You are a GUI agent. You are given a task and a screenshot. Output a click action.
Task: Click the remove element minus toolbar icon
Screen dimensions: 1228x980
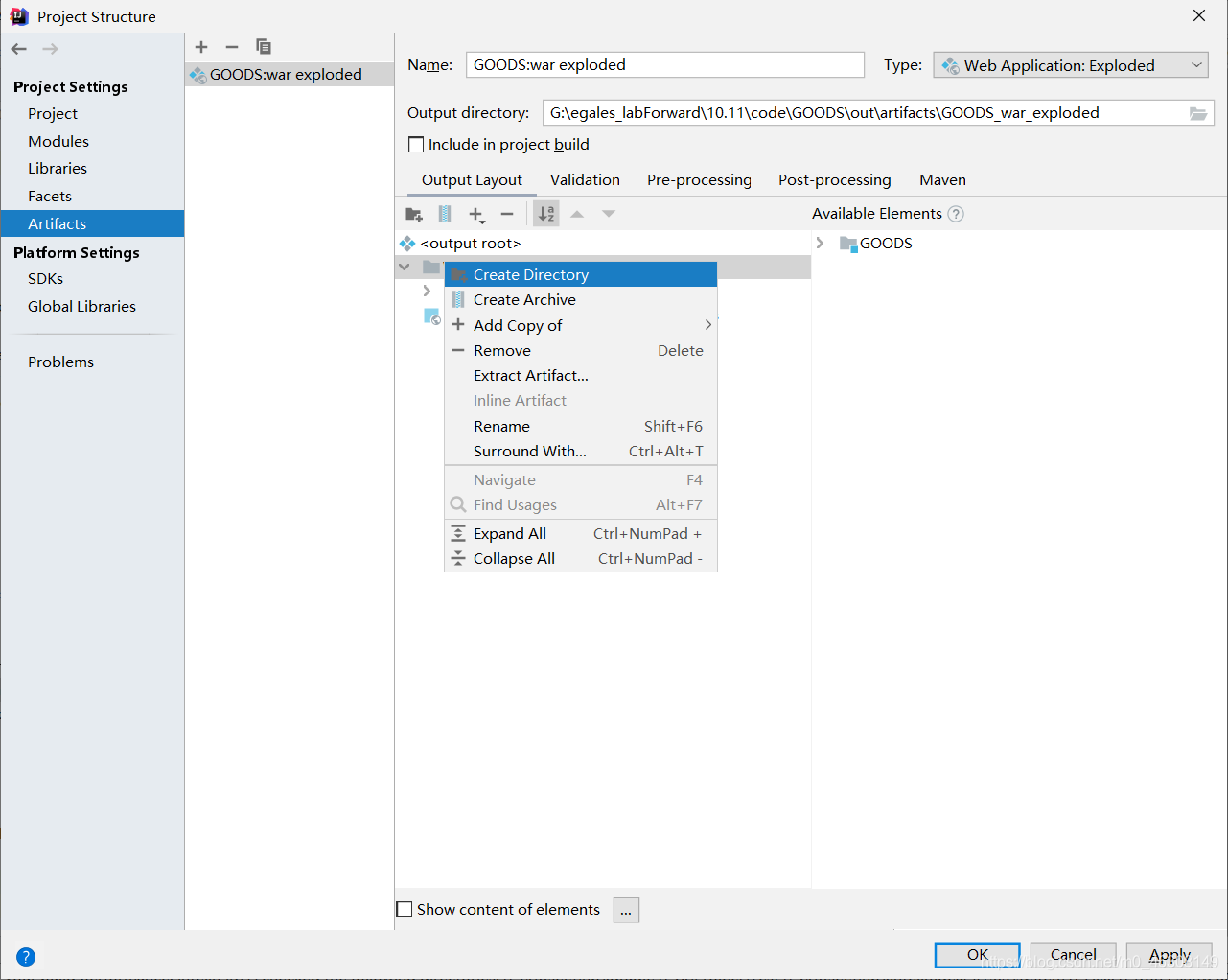click(507, 214)
